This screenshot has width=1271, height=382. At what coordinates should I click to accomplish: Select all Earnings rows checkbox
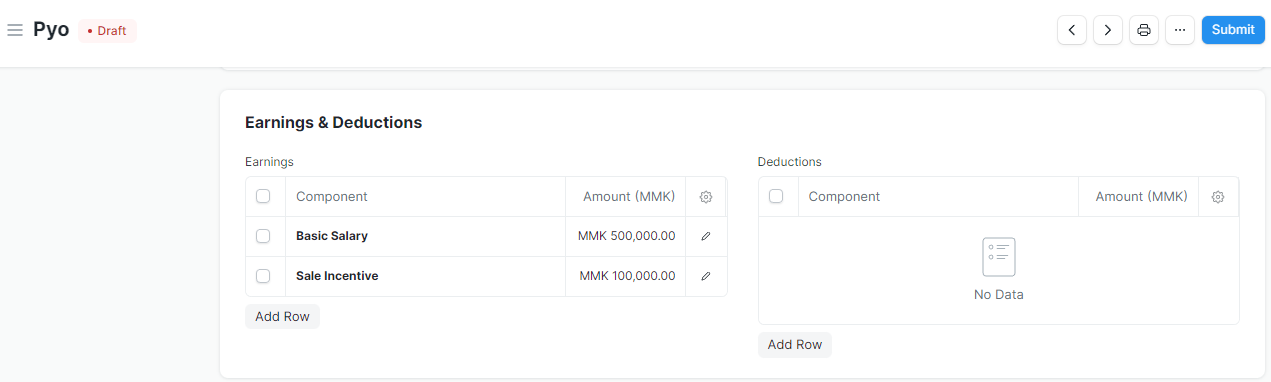click(x=263, y=196)
